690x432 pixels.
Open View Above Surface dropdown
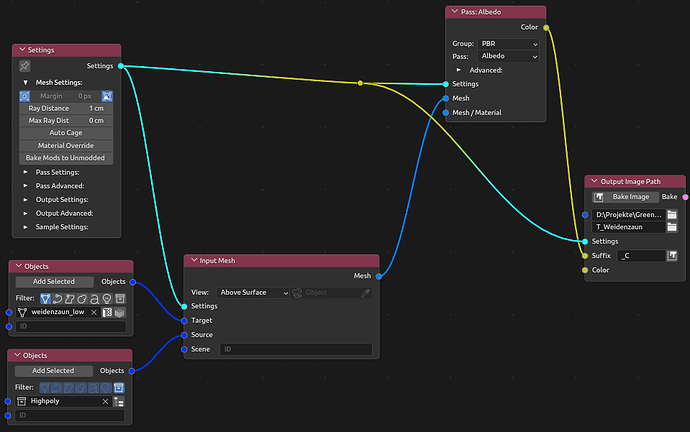pos(253,293)
